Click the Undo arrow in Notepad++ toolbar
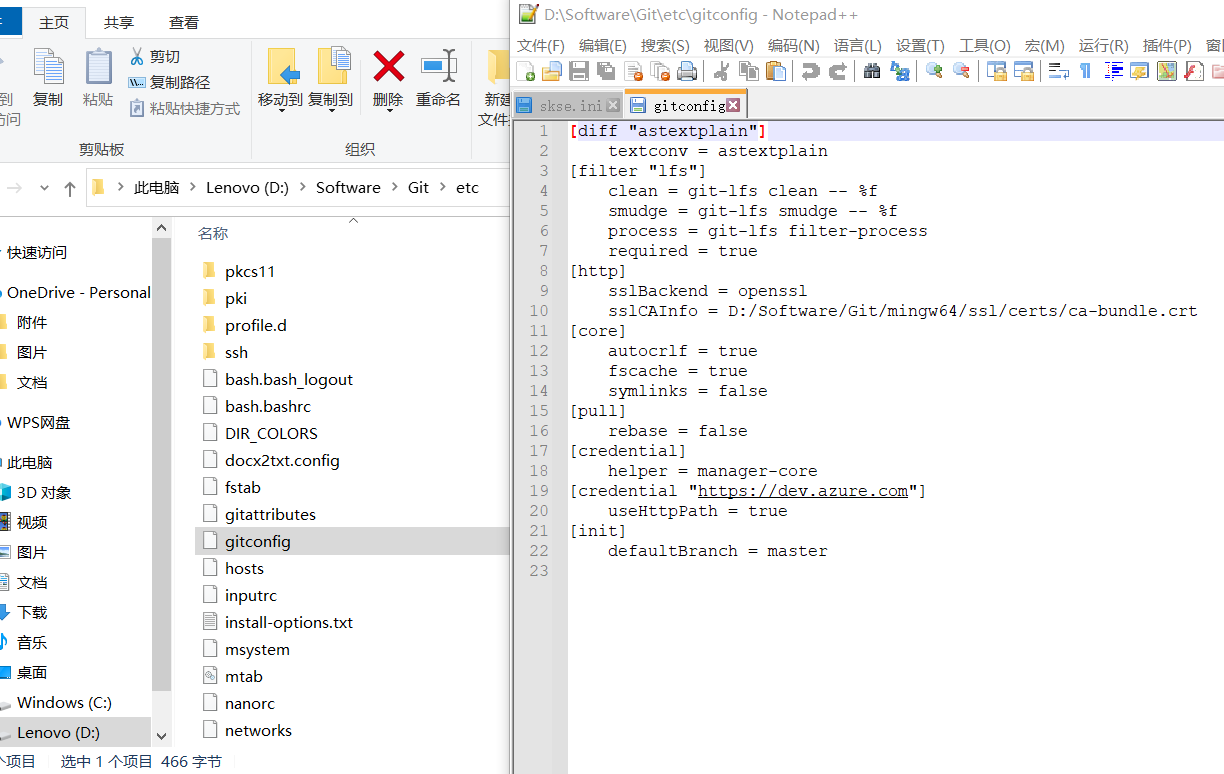Image resolution: width=1224 pixels, height=774 pixels. click(x=811, y=71)
